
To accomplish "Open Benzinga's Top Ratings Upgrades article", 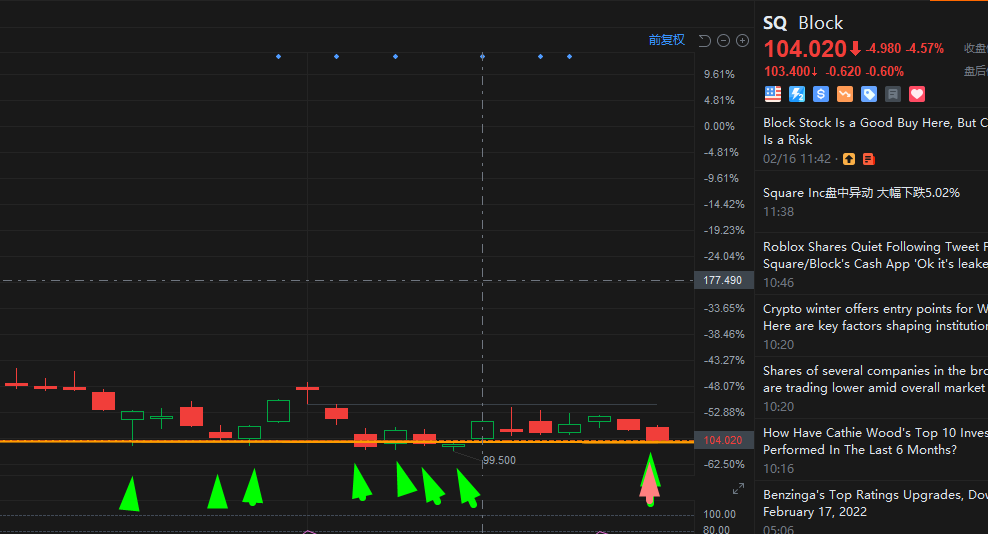I will coord(875,503).
